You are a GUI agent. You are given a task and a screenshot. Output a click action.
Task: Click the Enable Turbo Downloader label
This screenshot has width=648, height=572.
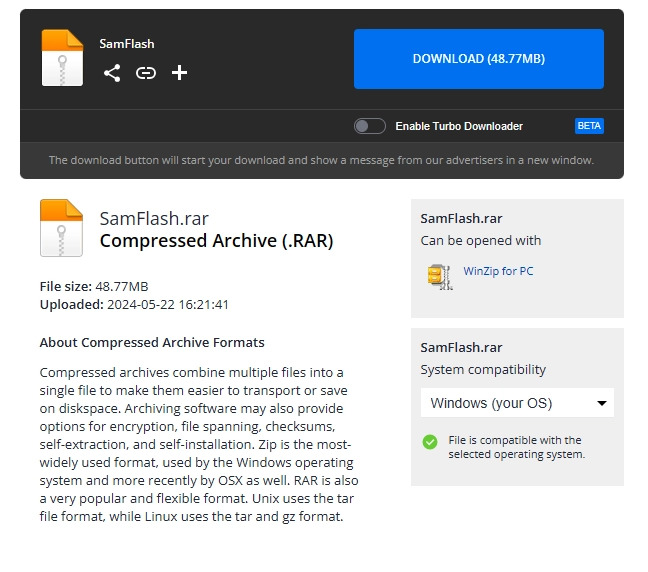[x=458, y=126]
